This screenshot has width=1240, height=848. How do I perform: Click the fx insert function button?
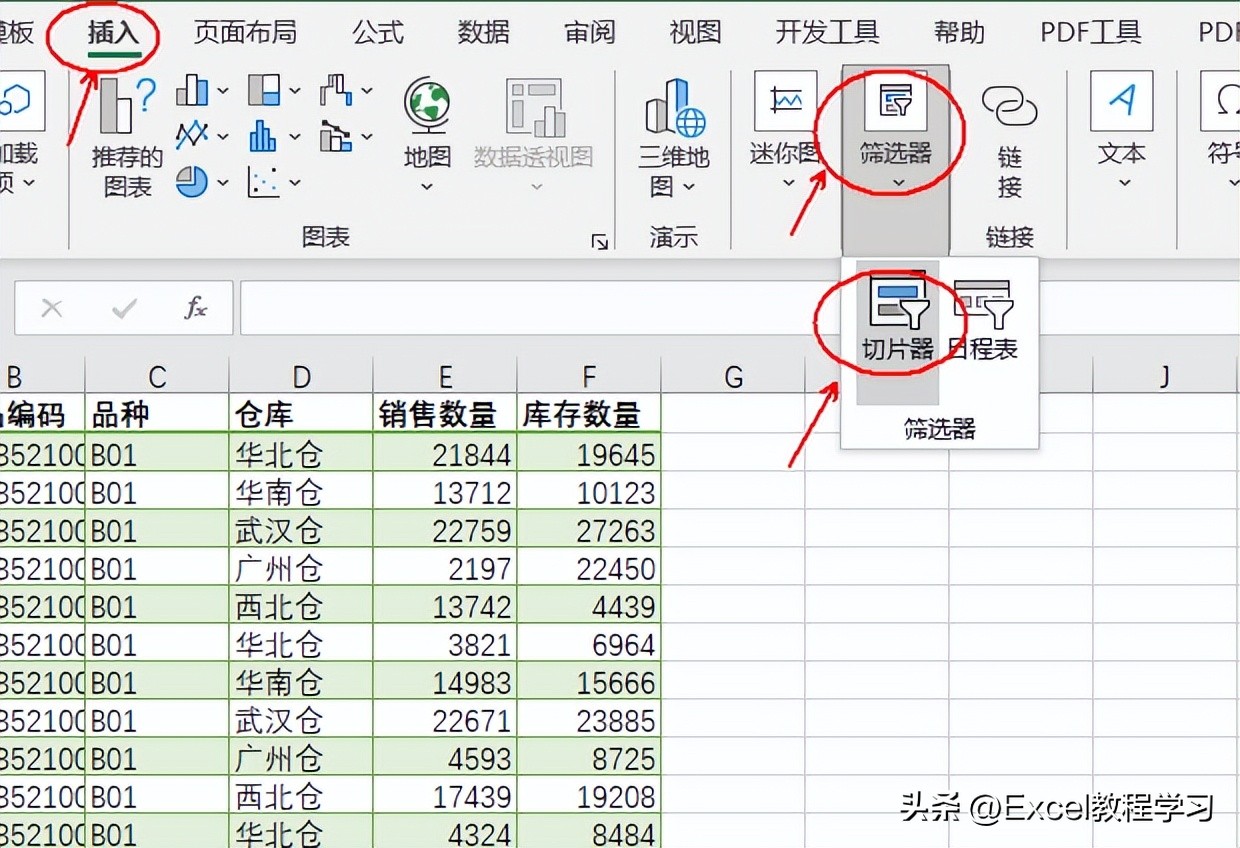coord(195,308)
